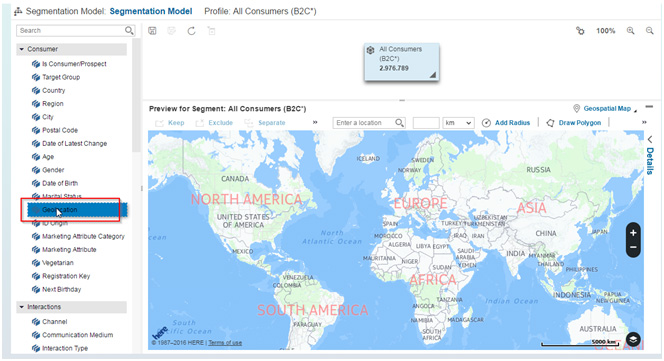The width and height of the screenshot is (664, 361).
Task: Click the layout settings icon beside 100%
Action: 580,31
